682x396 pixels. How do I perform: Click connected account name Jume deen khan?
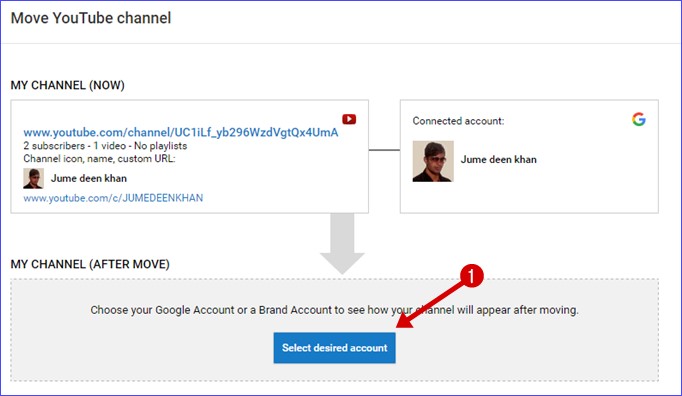[498, 160]
